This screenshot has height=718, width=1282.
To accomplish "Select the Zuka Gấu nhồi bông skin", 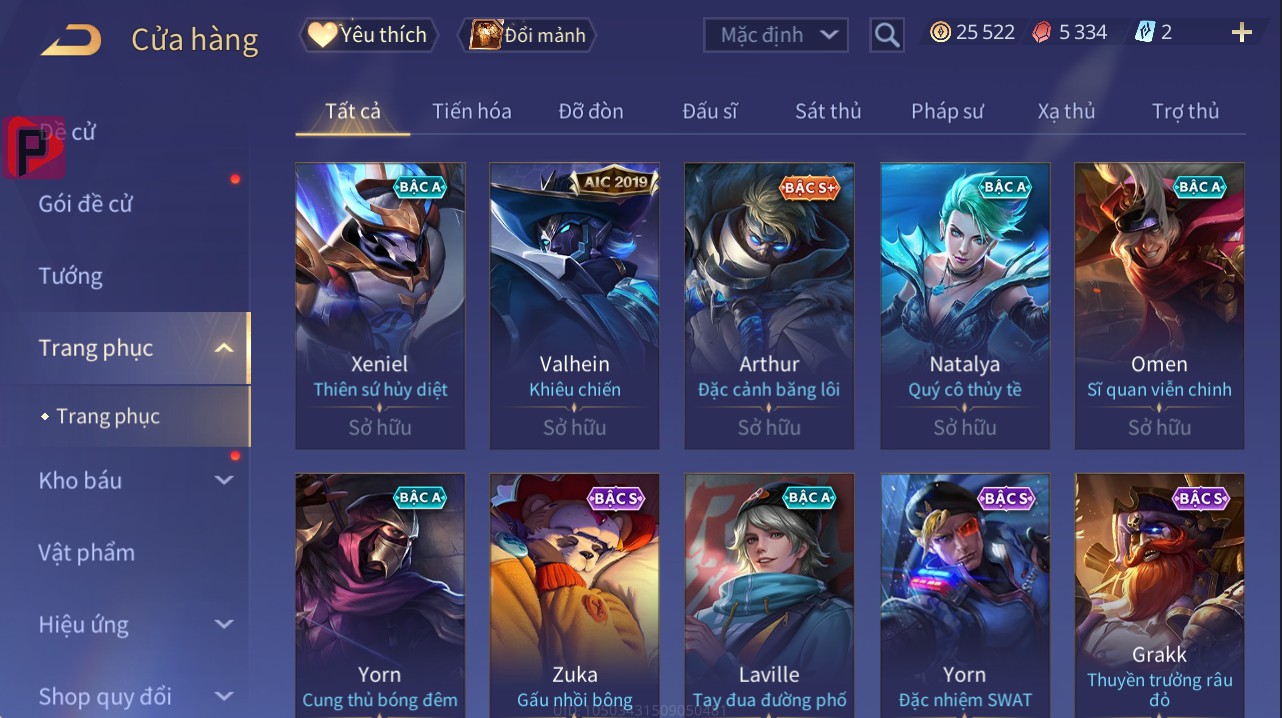I will [574, 596].
